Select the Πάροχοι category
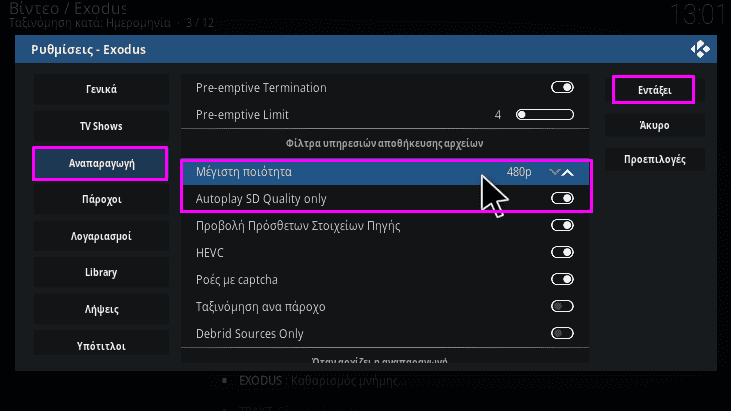This screenshot has height=411, width=731. 101,199
